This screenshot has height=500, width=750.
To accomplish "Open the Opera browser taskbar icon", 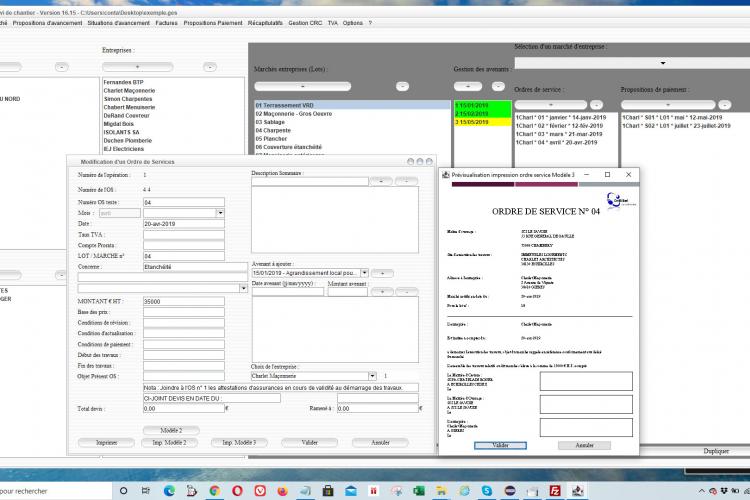I will (238, 490).
